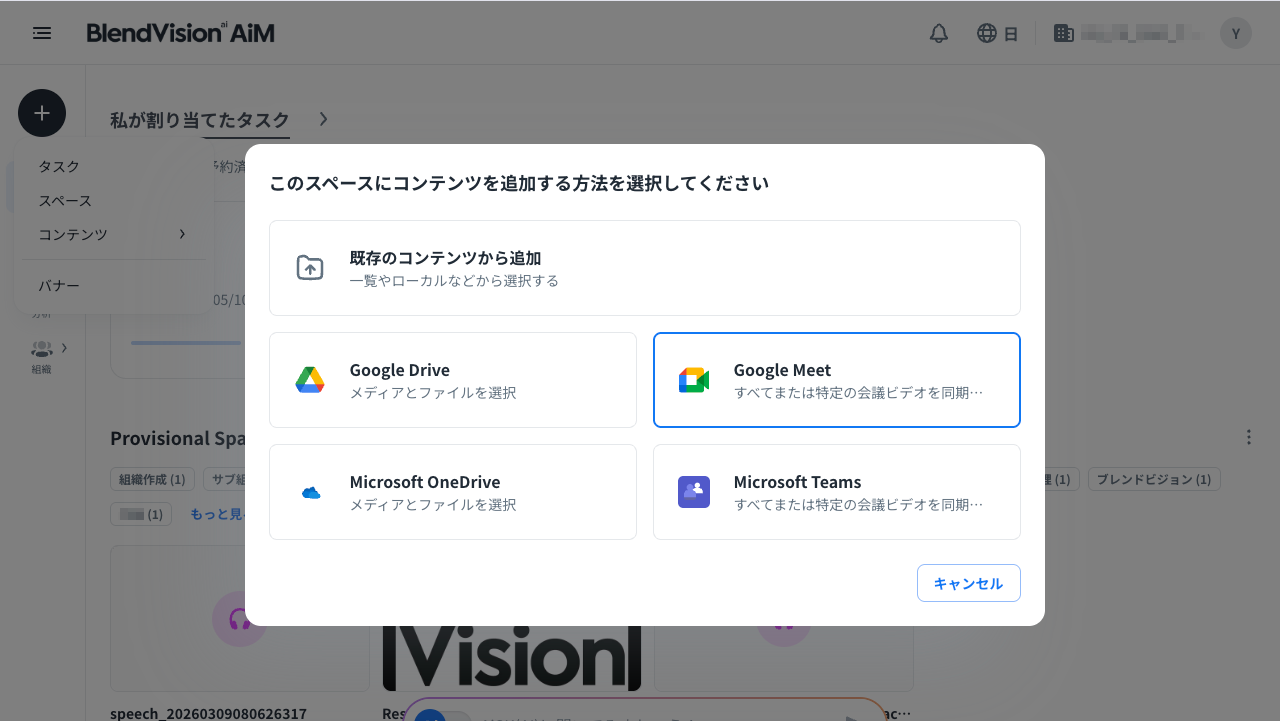Click the language label 日
This screenshot has height=721, width=1280.
(1011, 33)
